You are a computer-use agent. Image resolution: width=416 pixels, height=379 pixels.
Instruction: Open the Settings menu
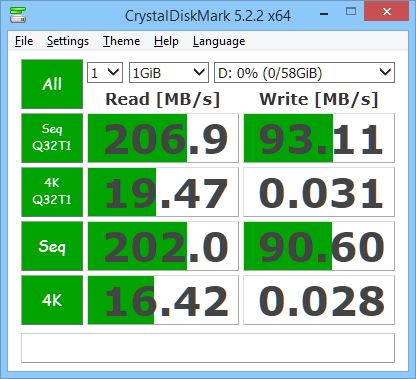(68, 41)
